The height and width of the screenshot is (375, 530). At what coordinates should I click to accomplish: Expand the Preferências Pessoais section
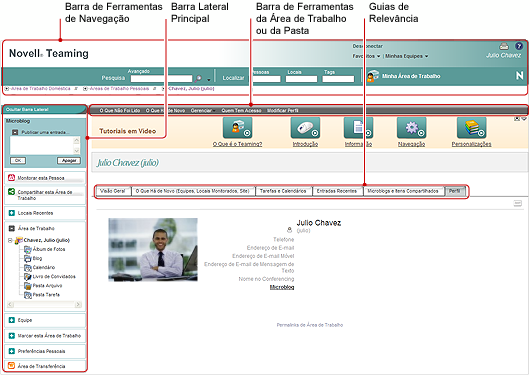click(x=11, y=351)
